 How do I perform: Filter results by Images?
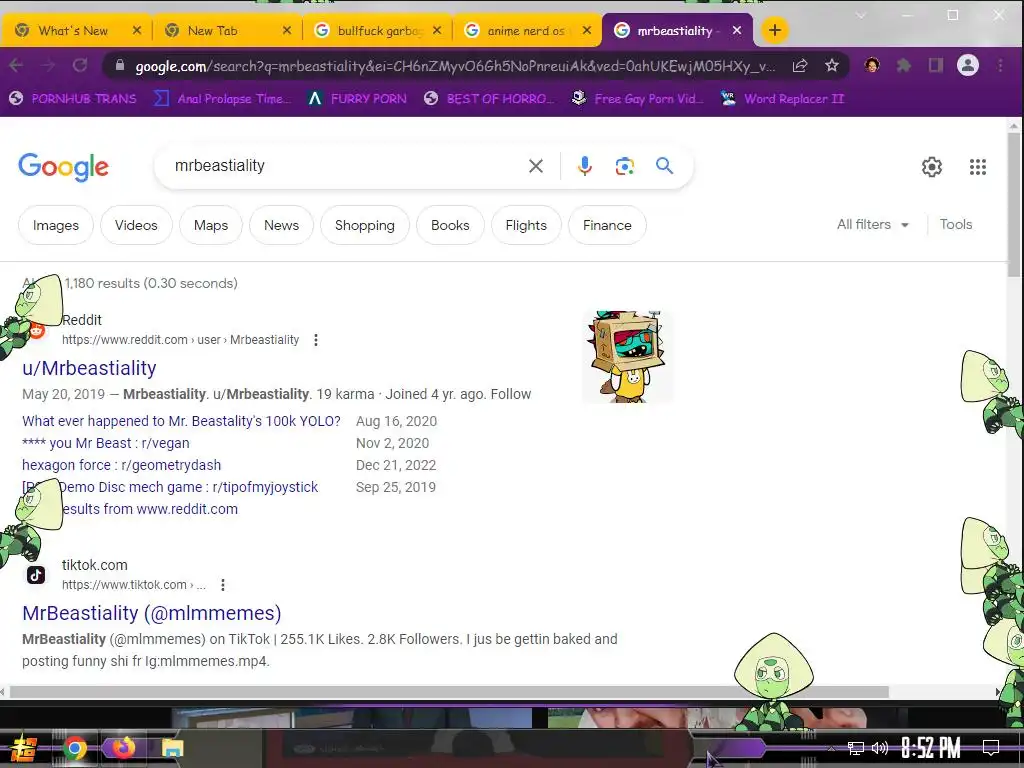(56, 225)
